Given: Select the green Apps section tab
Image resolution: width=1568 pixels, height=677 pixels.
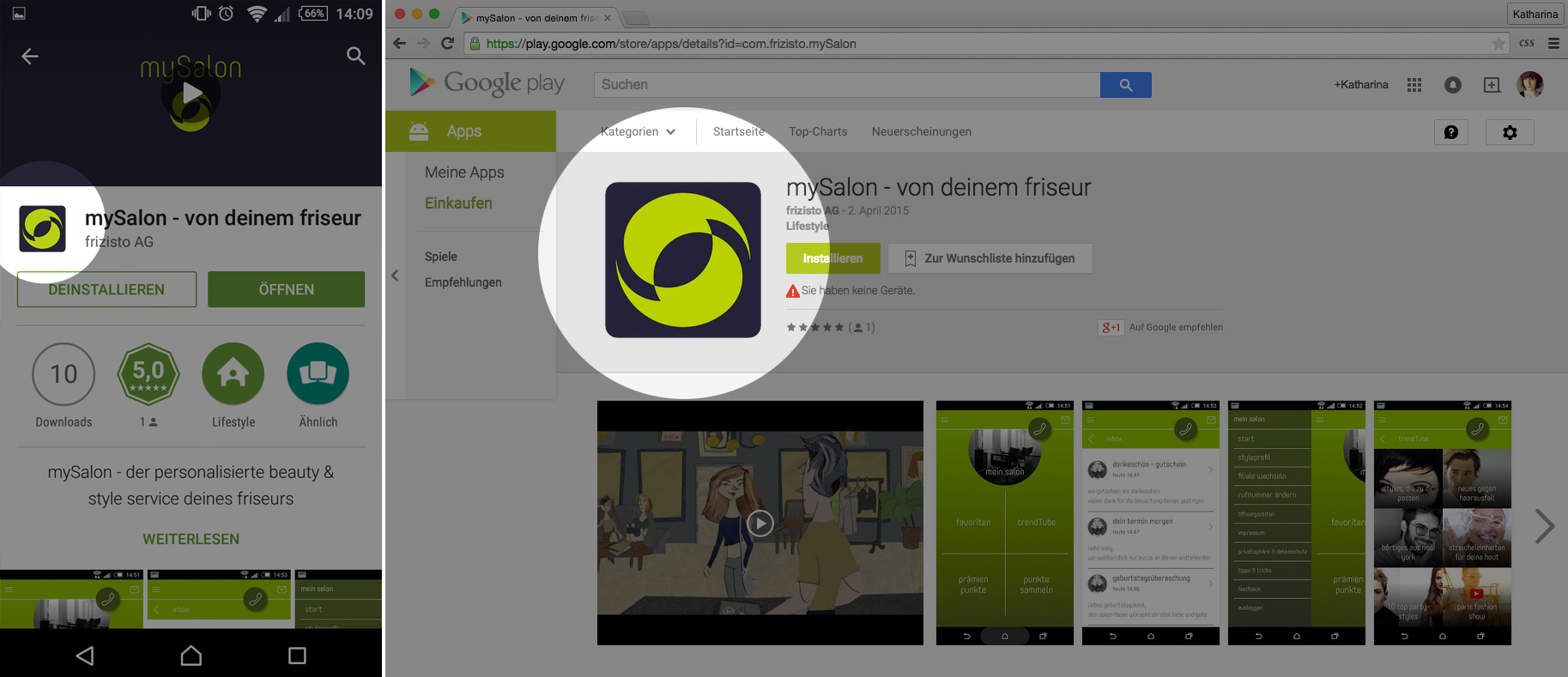Looking at the screenshot, I should pyautogui.click(x=470, y=131).
